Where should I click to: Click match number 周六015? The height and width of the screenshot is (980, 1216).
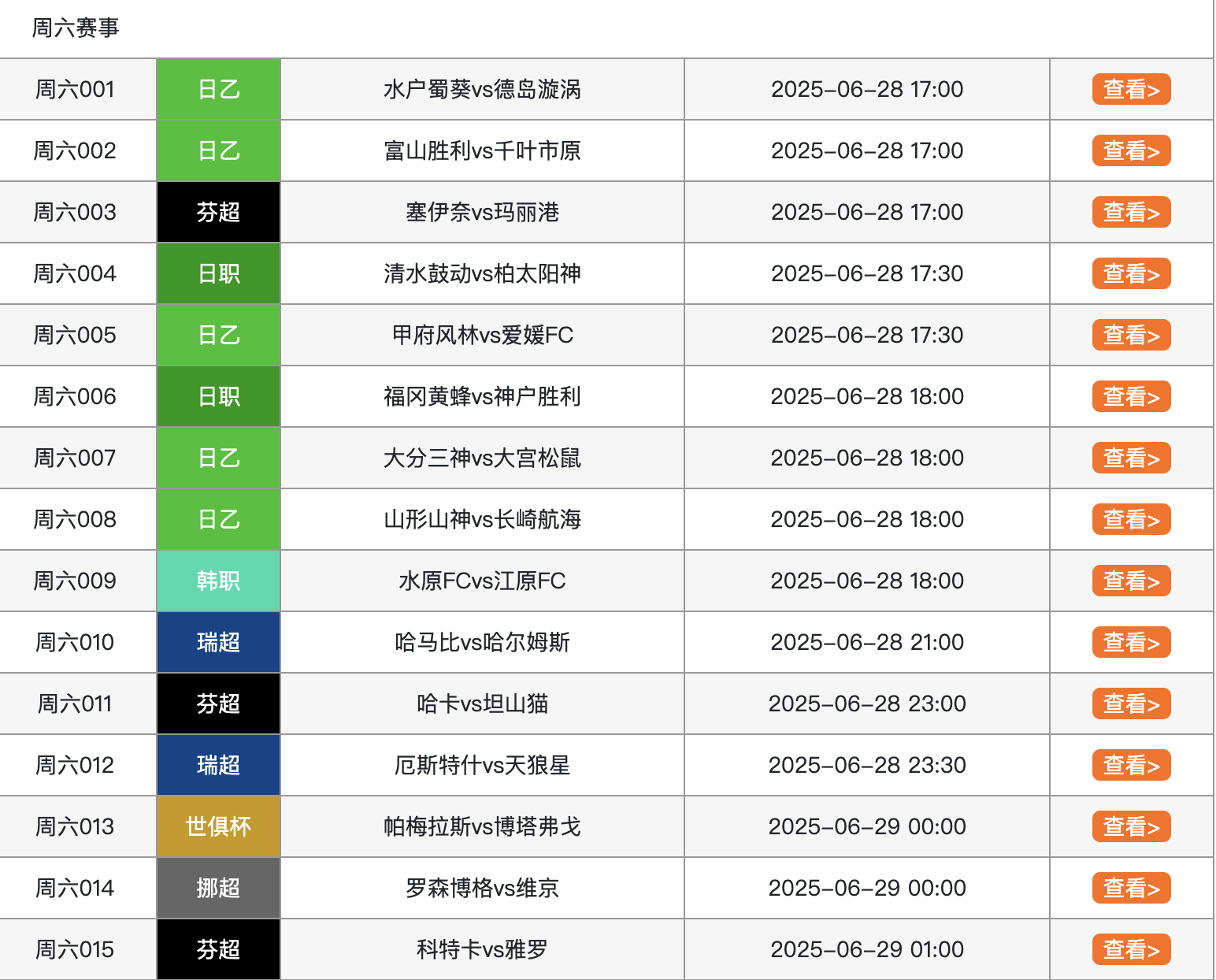point(75,949)
